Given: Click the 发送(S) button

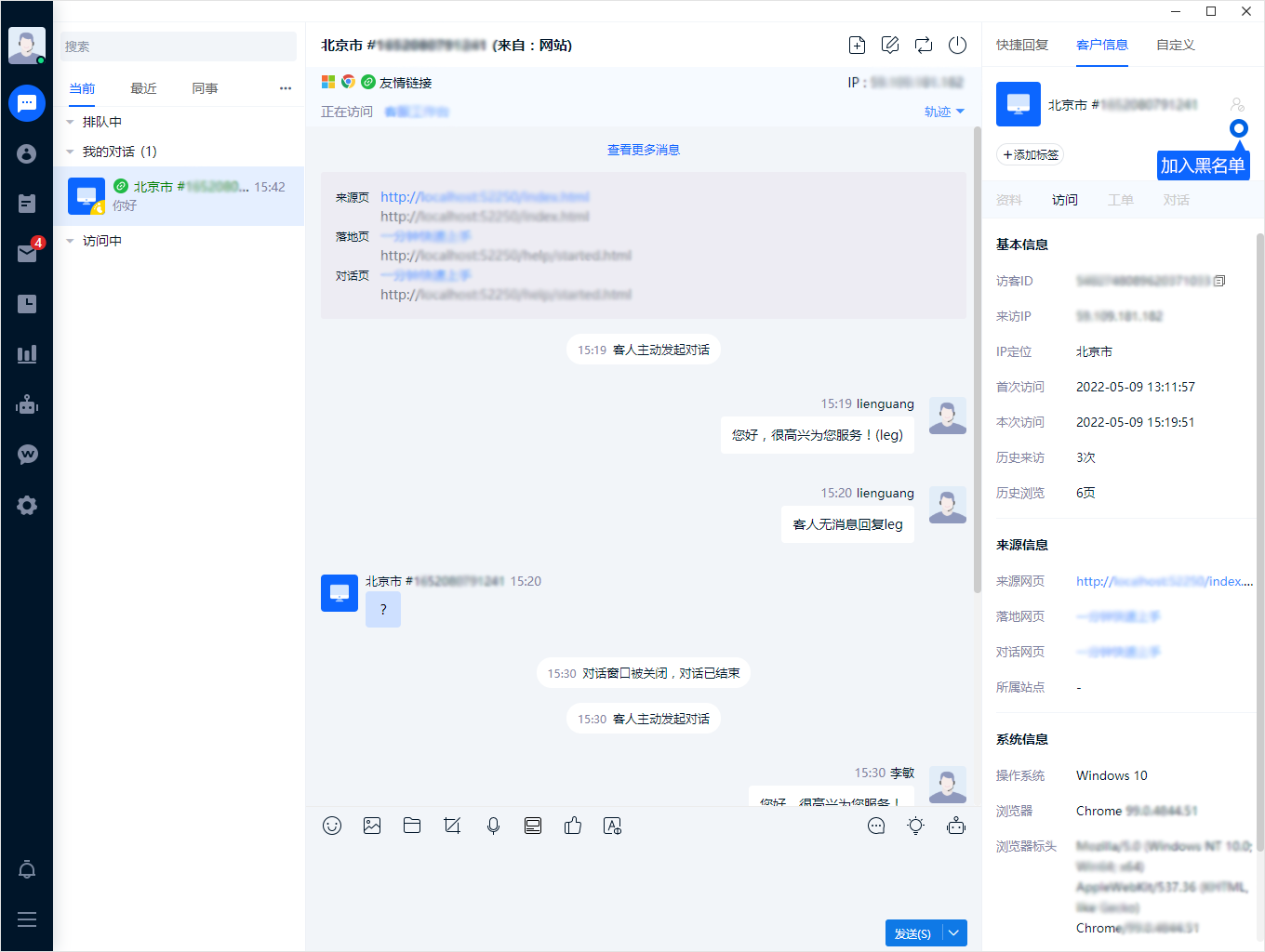Looking at the screenshot, I should tap(913, 933).
